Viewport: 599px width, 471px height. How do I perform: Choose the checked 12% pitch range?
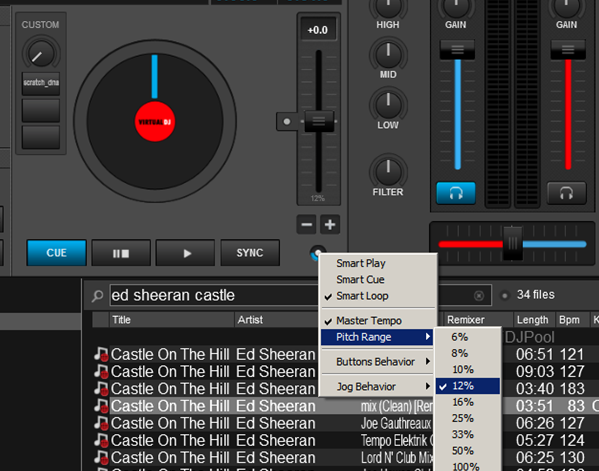click(468, 386)
